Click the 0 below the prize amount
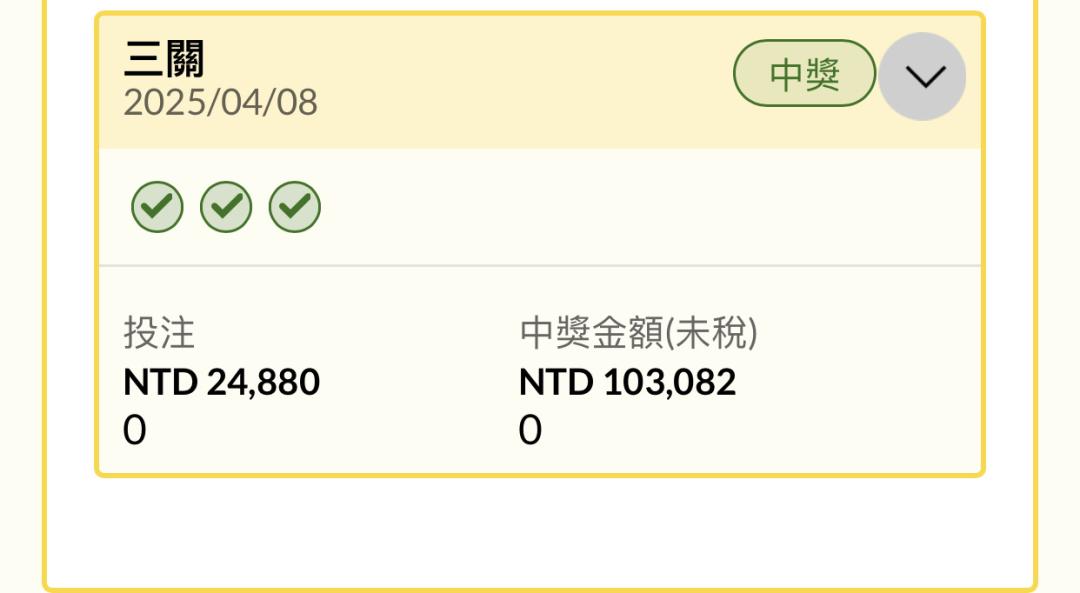Viewport: 1080px width, 593px height. pyautogui.click(x=530, y=430)
